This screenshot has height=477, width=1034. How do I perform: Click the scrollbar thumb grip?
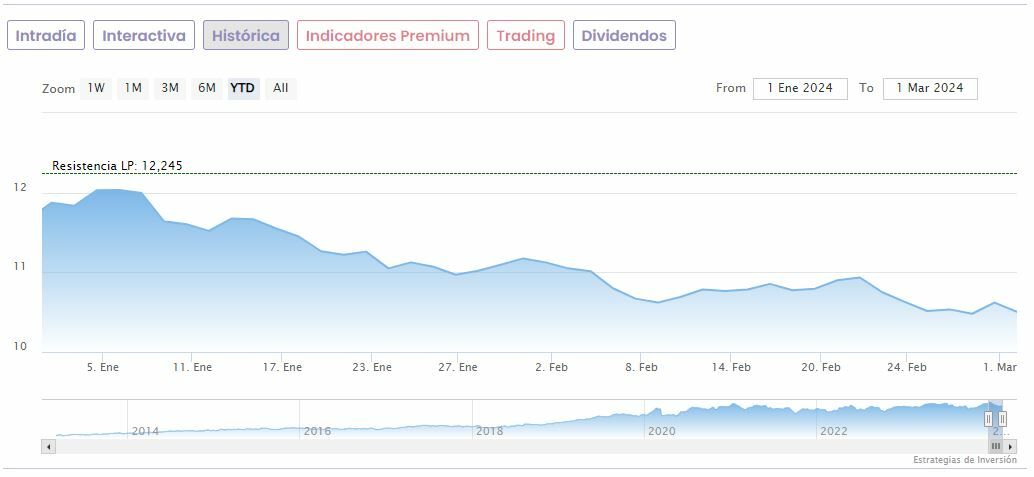996,446
